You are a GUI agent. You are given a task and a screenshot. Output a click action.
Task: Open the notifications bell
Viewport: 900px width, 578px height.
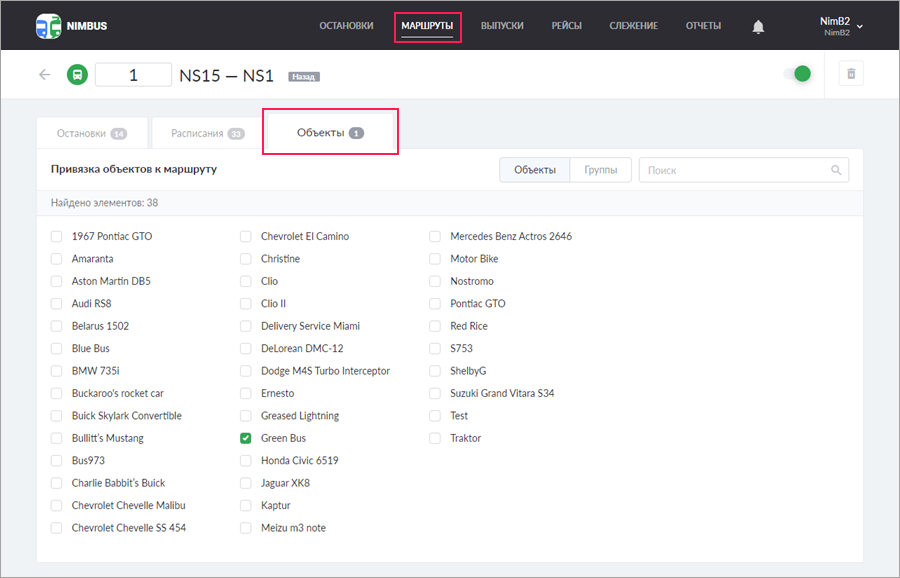tap(758, 26)
